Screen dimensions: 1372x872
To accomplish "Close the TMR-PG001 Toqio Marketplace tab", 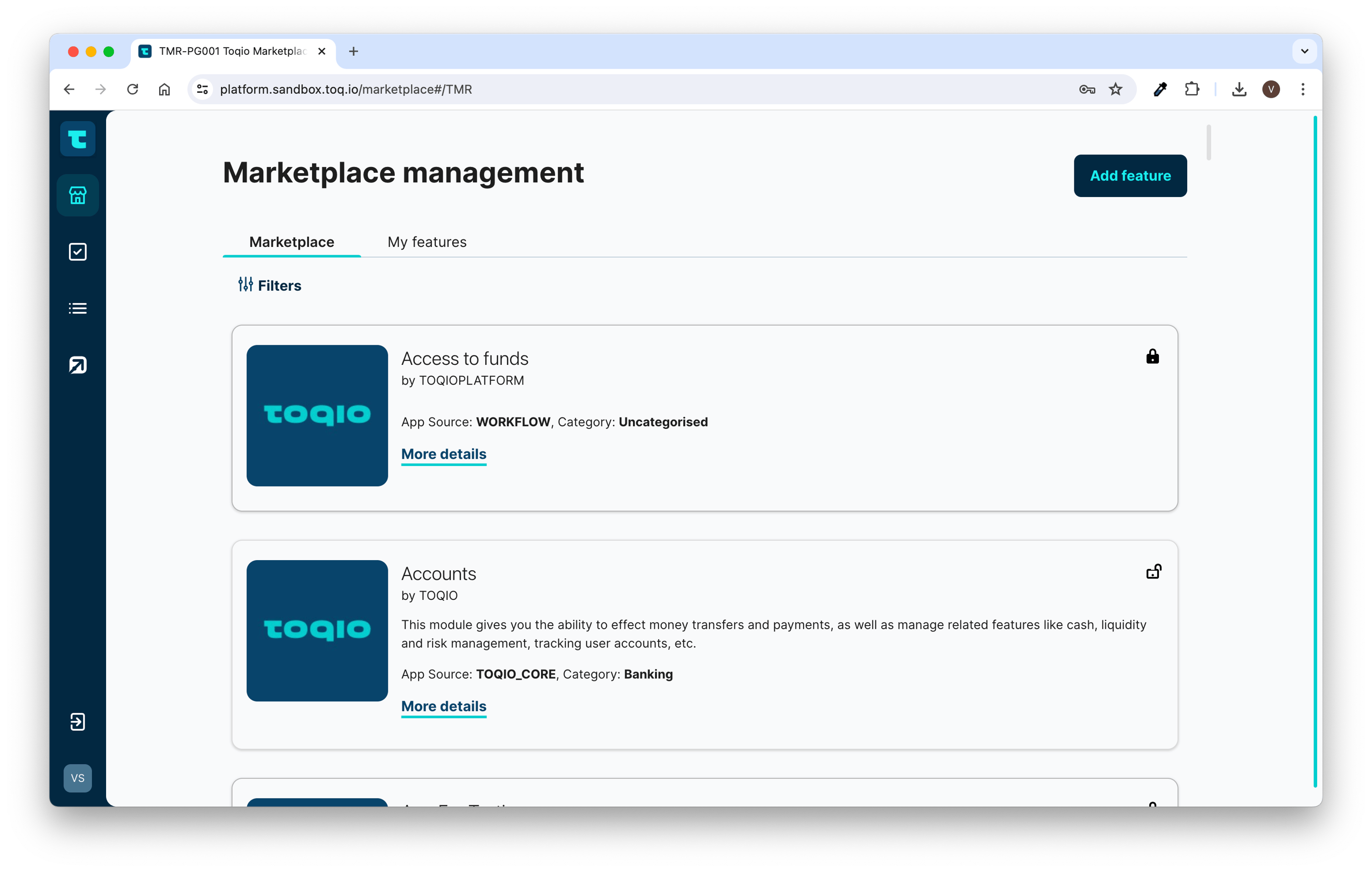I will pos(322,51).
